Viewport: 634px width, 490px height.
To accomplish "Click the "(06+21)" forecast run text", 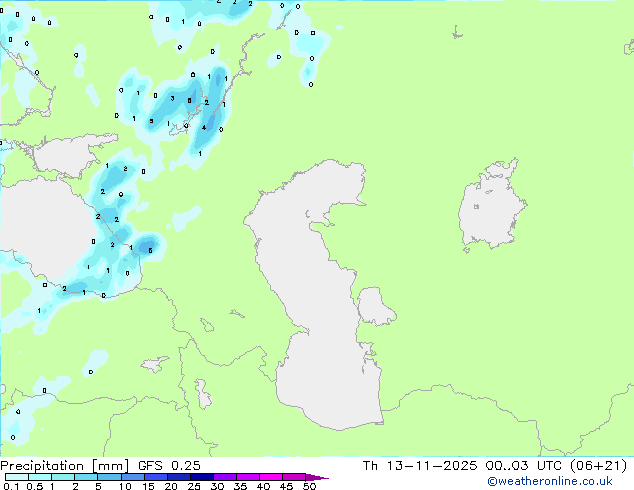I will pos(598,466).
